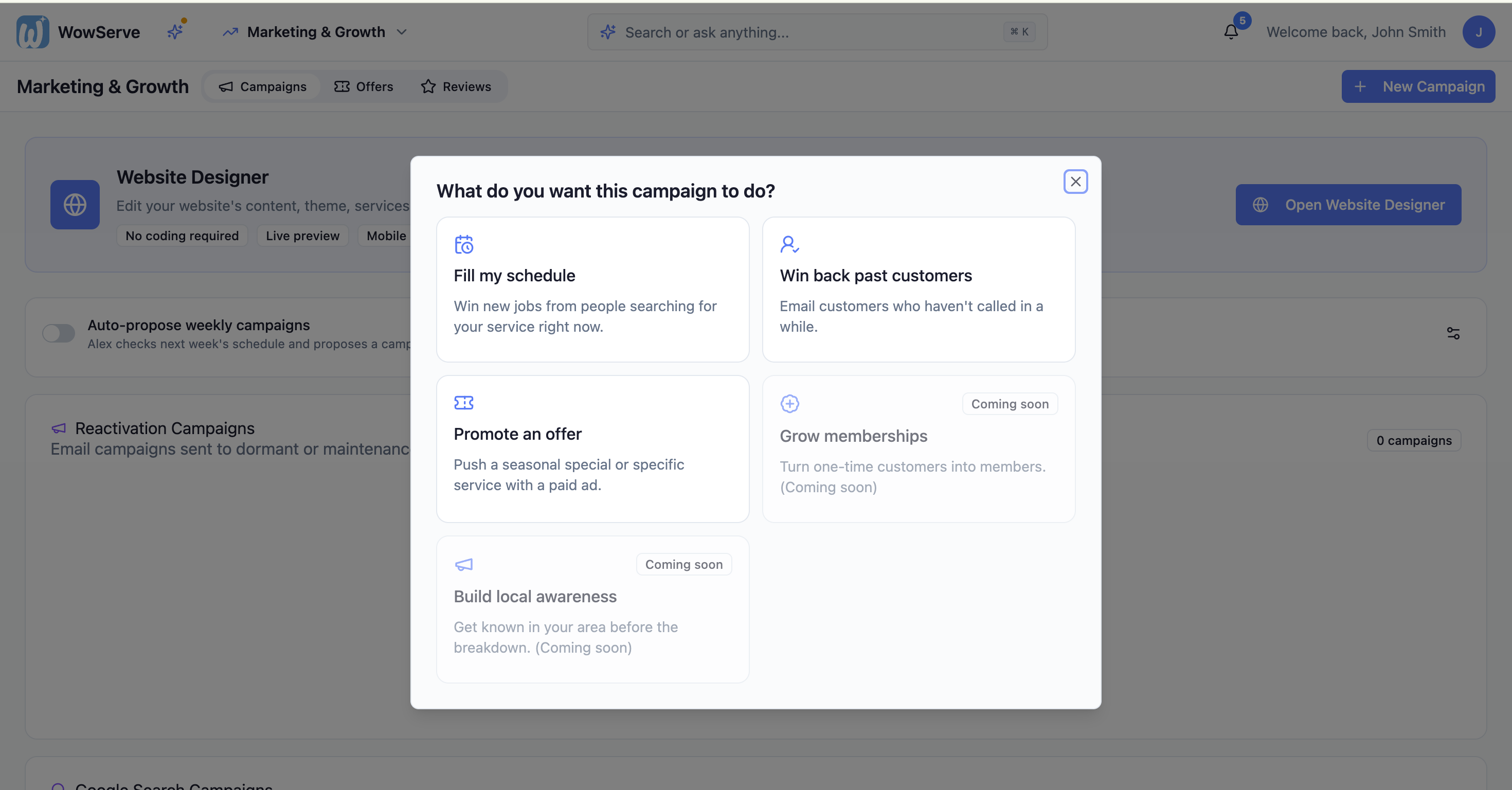
Task: Click the Reactivation Campaigns heading
Action: [165, 428]
